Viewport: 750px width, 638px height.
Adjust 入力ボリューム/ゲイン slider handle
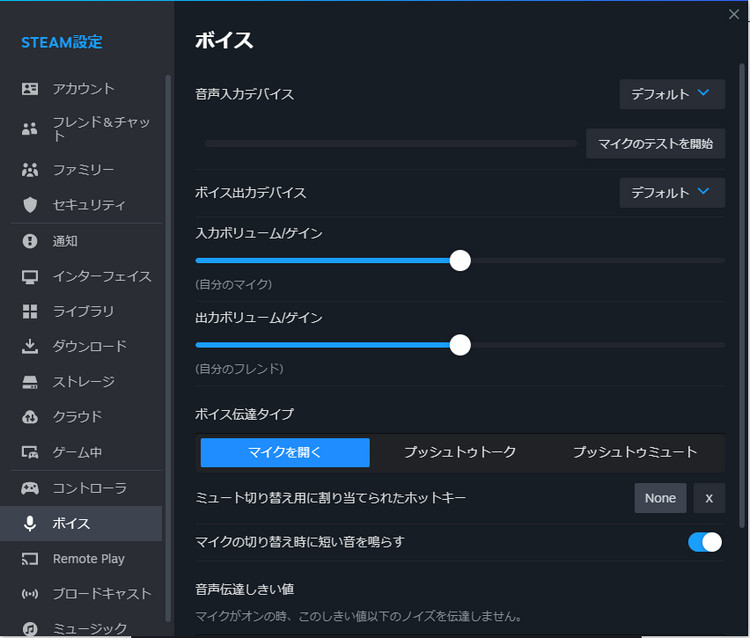pos(460,261)
